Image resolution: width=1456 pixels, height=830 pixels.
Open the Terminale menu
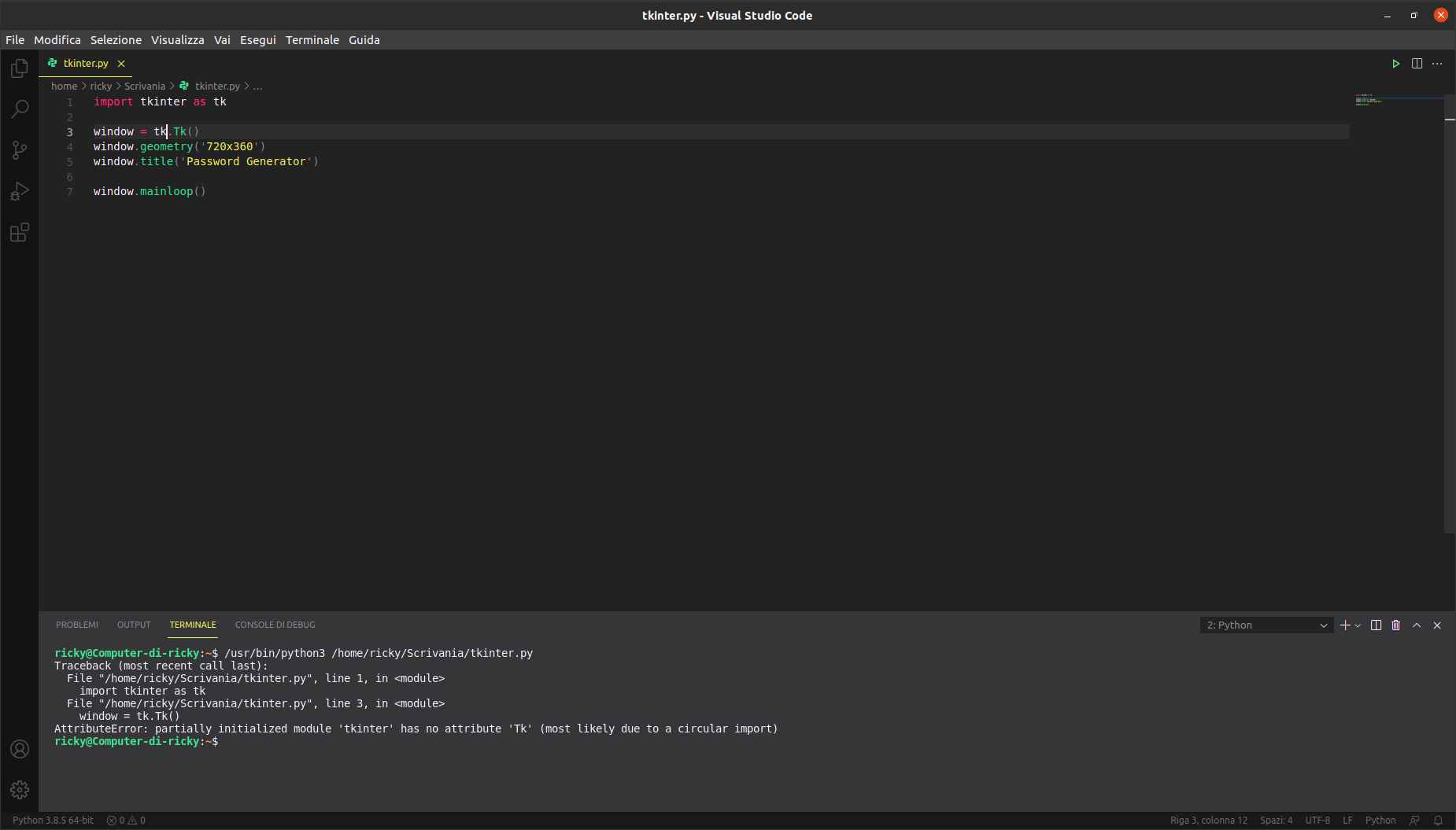312,40
